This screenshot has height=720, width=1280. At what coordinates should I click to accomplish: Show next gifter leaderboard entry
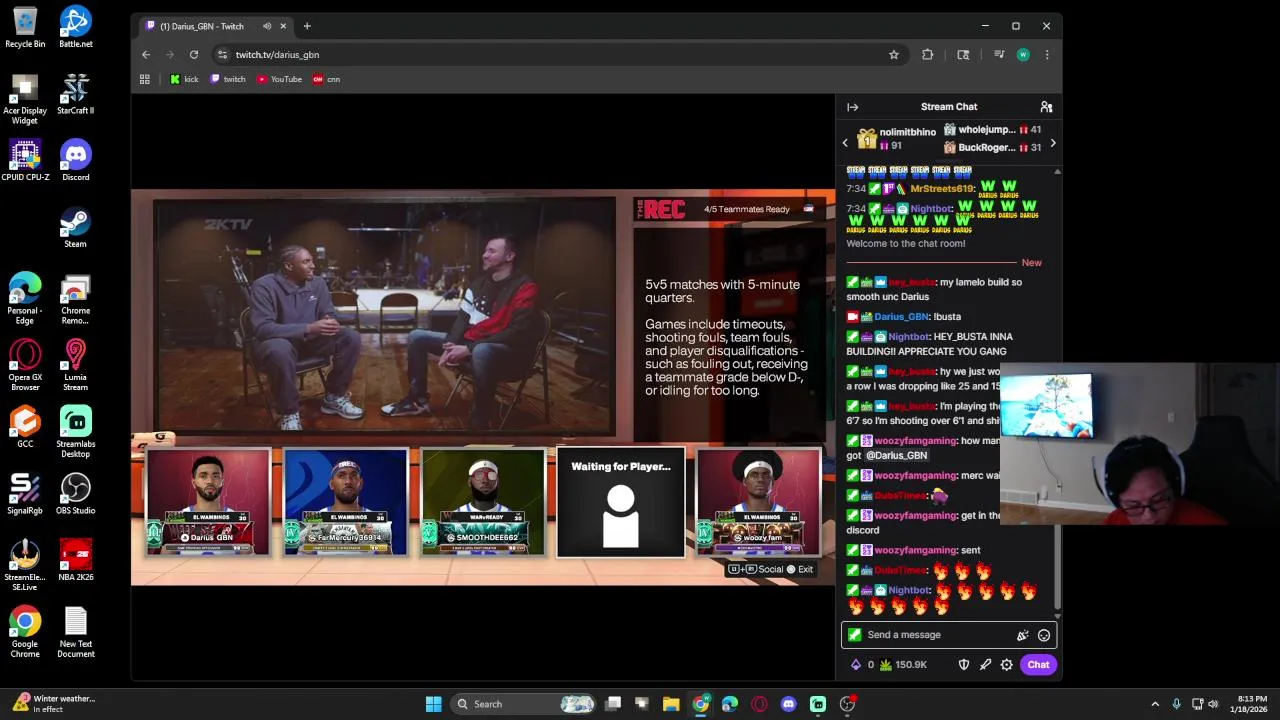tap(1052, 143)
